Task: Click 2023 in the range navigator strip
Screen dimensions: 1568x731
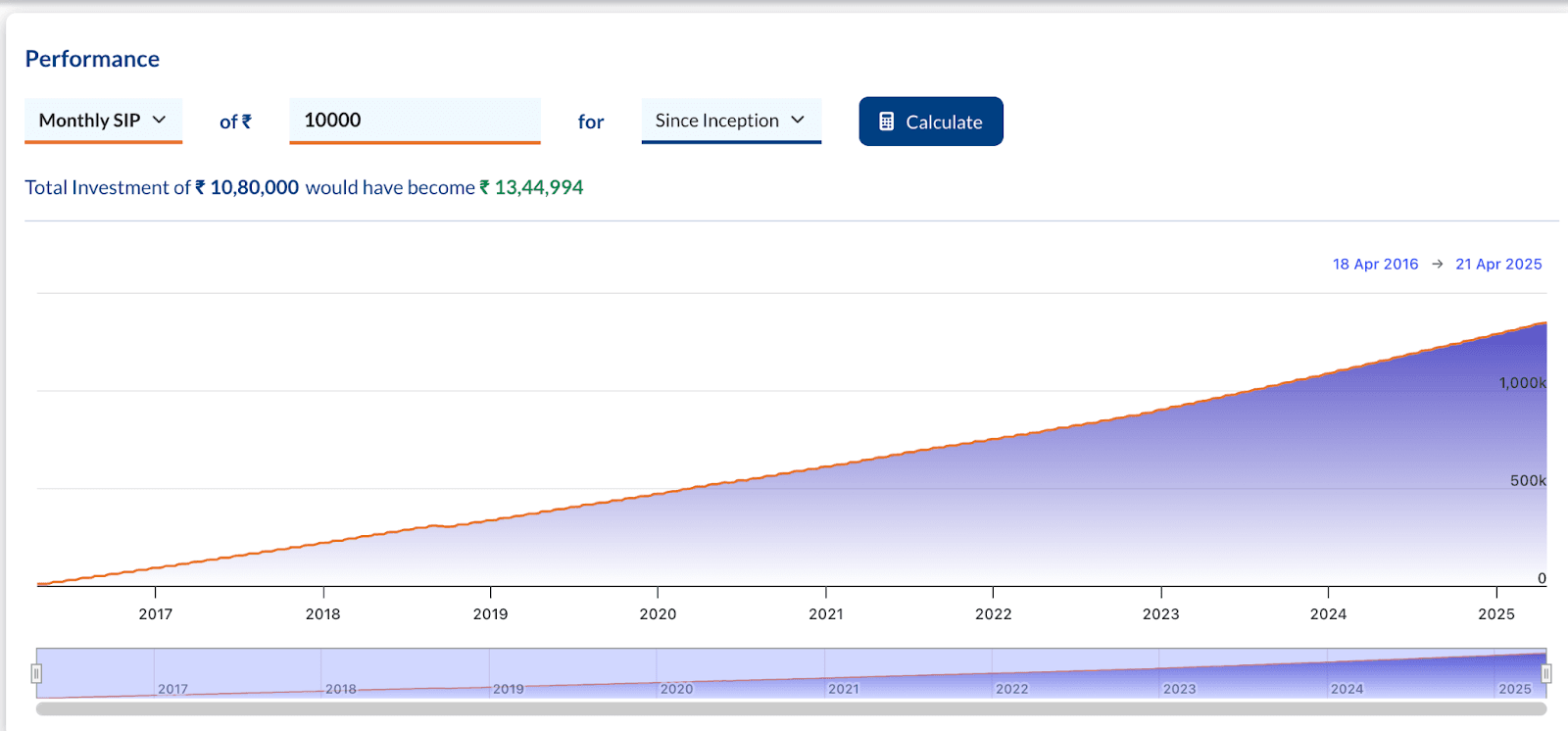Action: (1179, 689)
